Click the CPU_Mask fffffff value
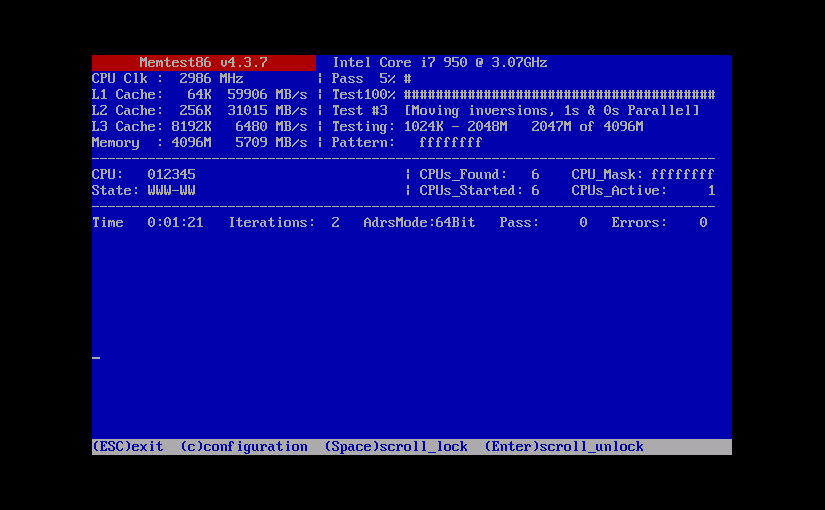825x510 pixels. coord(682,174)
